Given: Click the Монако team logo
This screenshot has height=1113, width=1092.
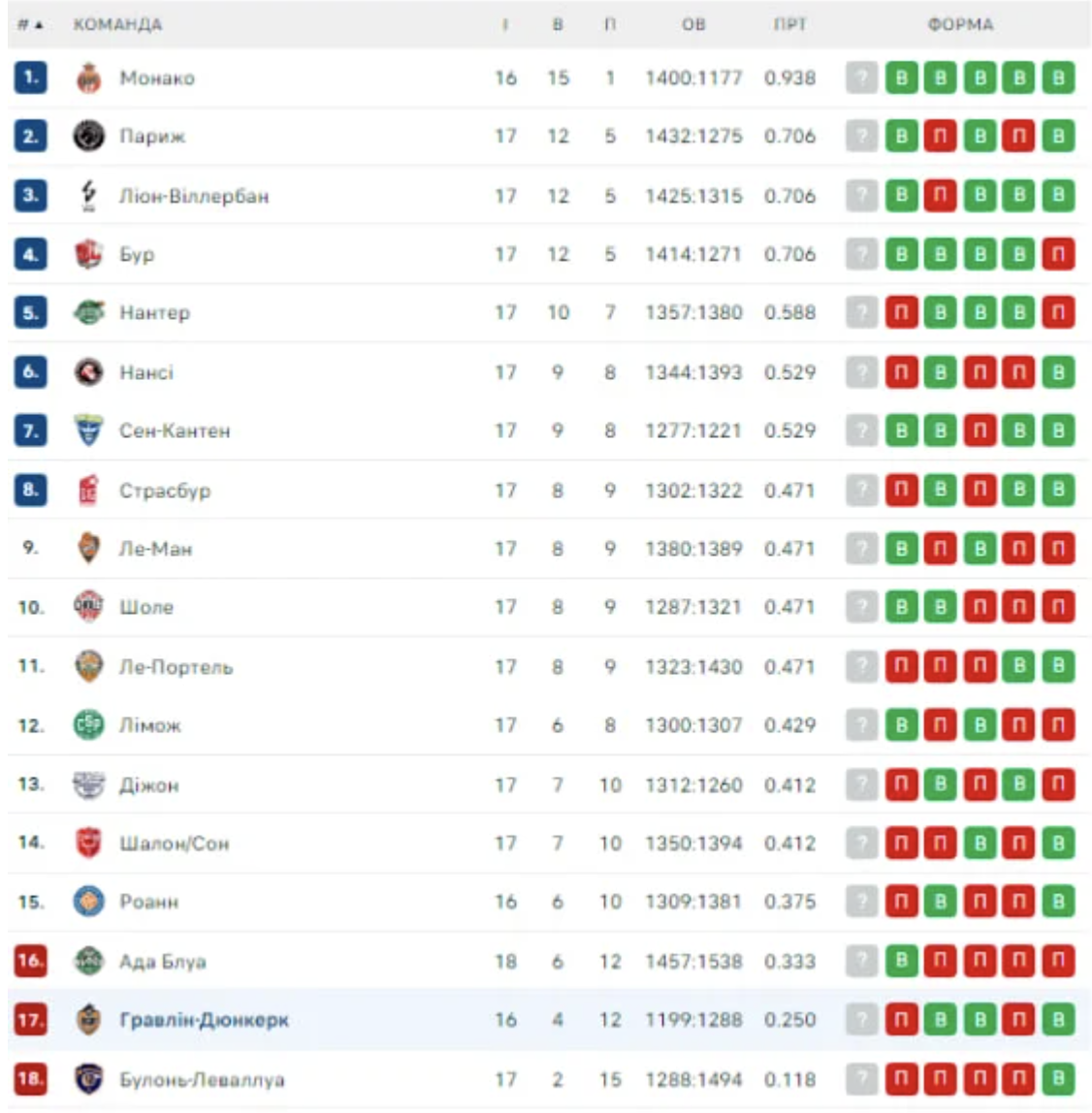Looking at the screenshot, I should tap(88, 79).
